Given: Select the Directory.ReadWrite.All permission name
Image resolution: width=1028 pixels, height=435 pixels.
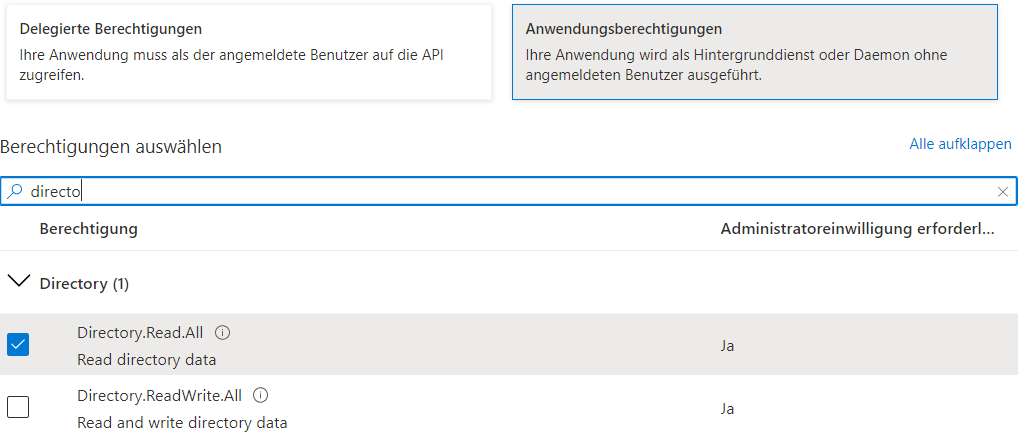Looking at the screenshot, I should [159, 396].
